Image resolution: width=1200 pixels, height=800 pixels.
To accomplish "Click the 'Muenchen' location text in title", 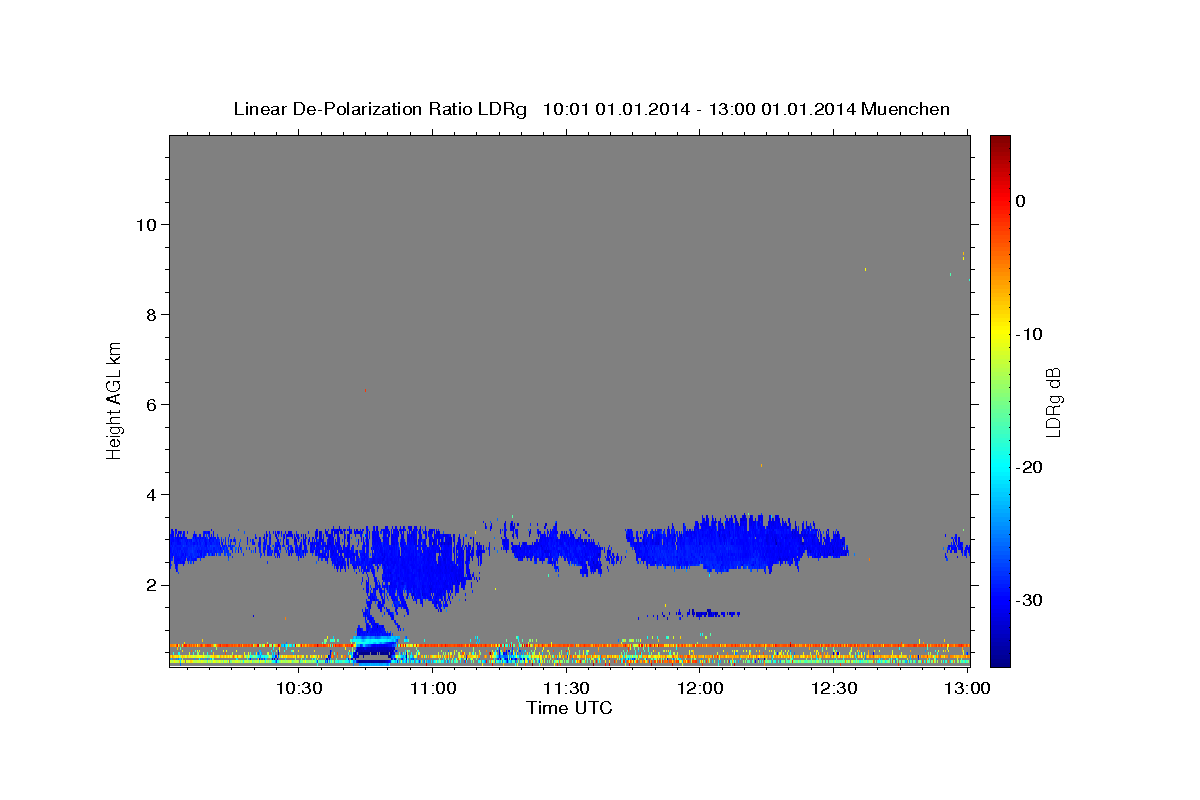I will pyautogui.click(x=906, y=109).
